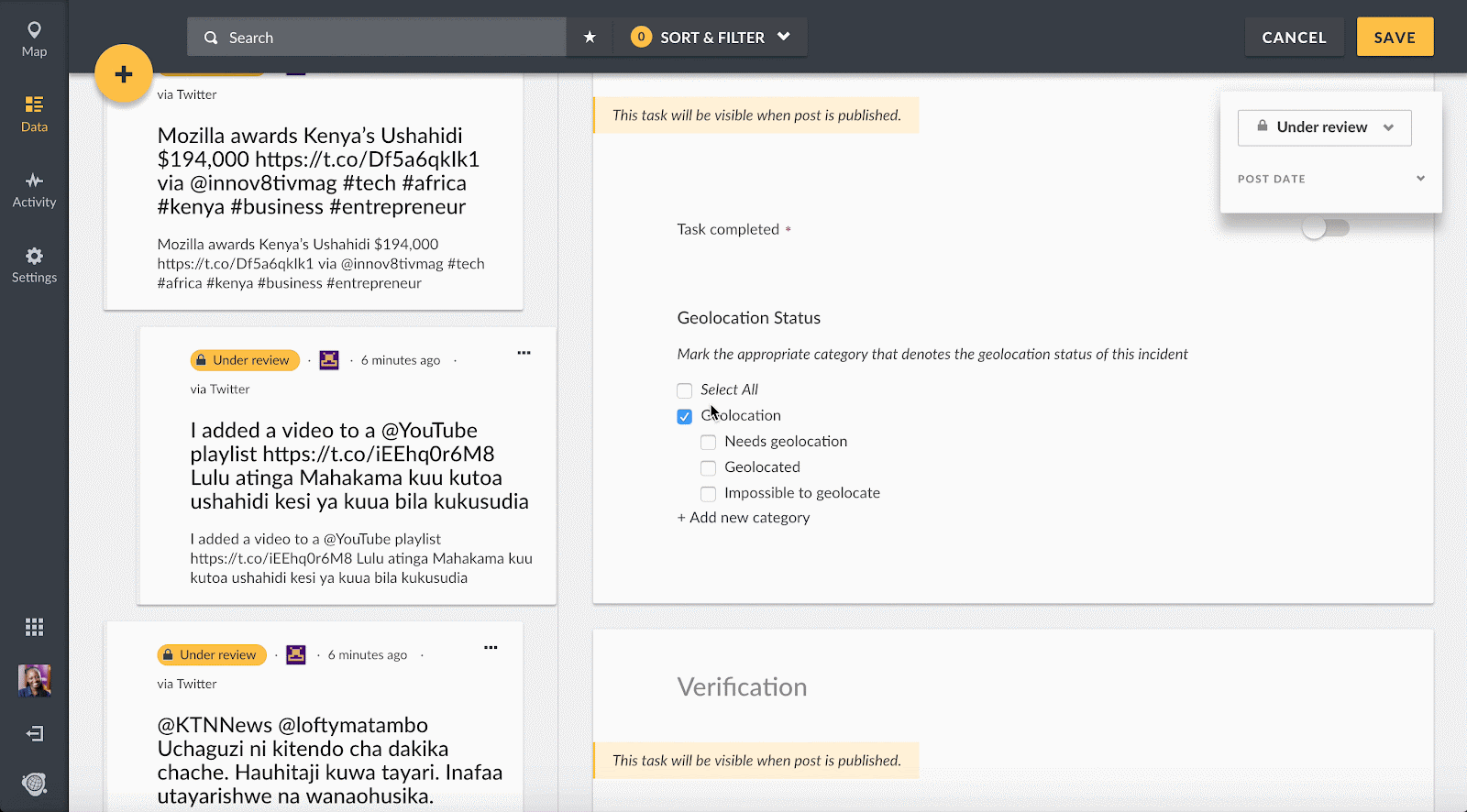Click the Verification section heading

click(742, 687)
